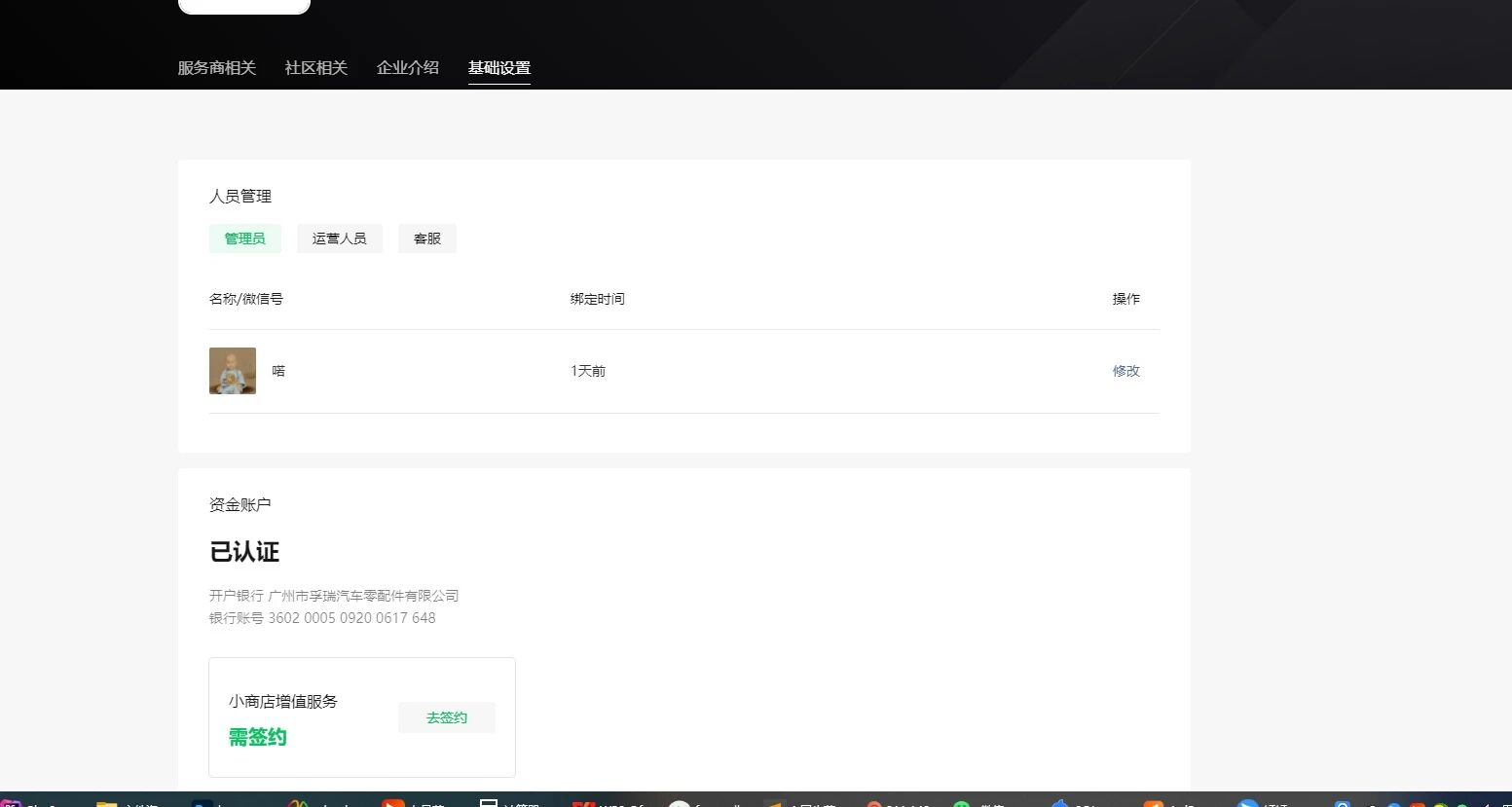This screenshot has height=807, width=1512.
Task: Open the file folder taskbar icon
Action: tap(107, 803)
